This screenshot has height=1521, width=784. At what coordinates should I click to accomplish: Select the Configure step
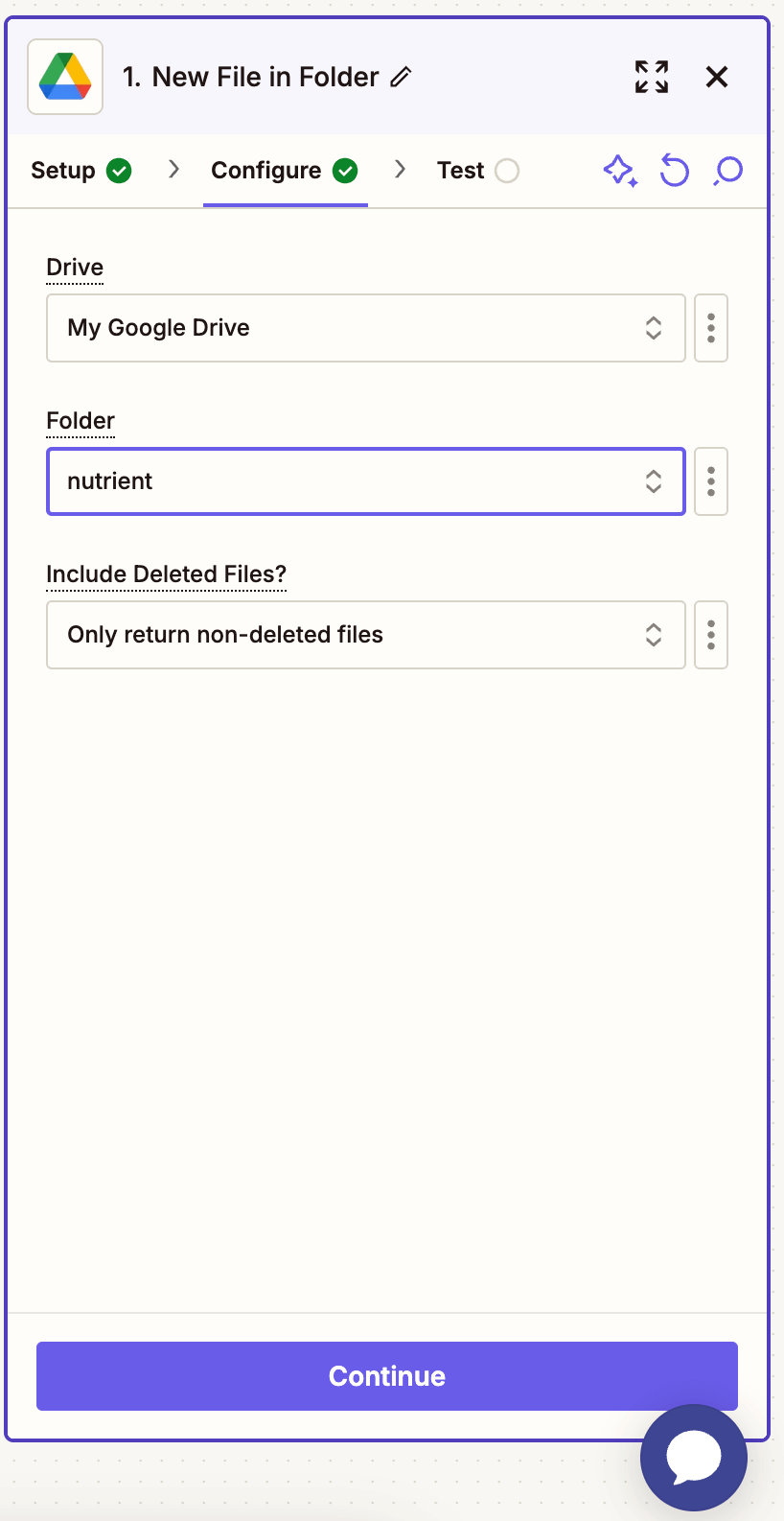(265, 170)
